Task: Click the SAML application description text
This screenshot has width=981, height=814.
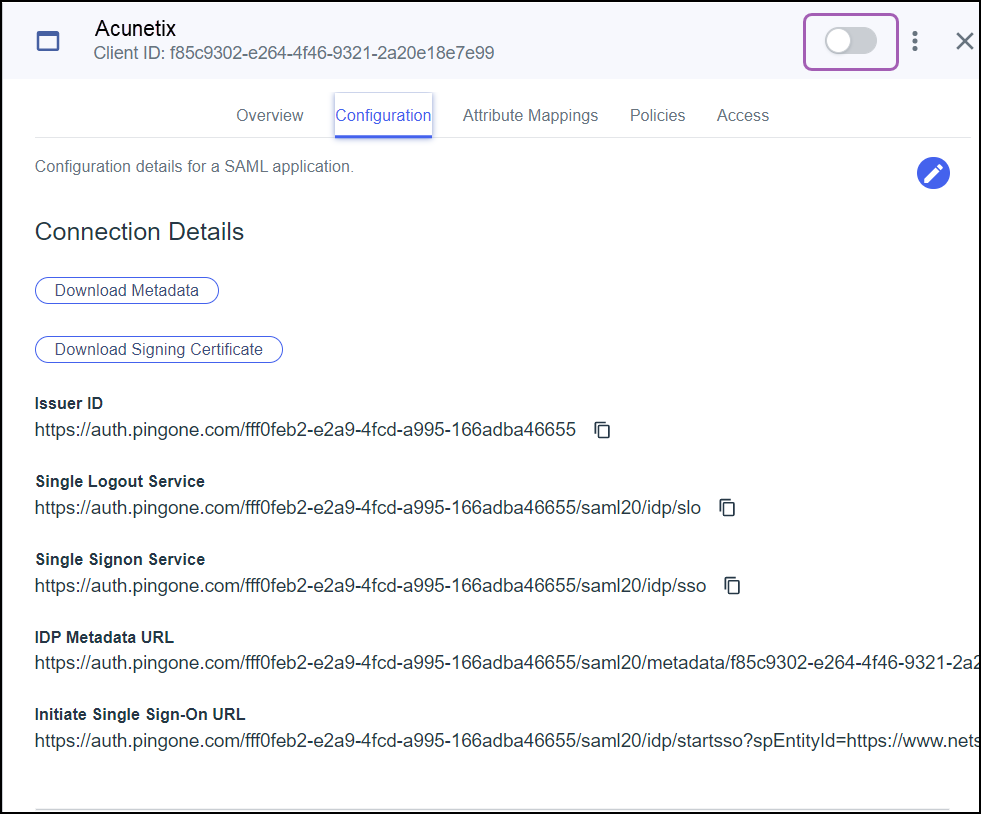Action: [195, 166]
